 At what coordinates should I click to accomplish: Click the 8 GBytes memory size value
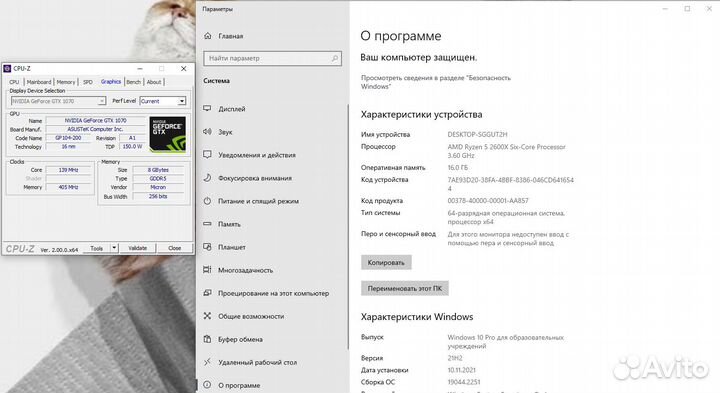(x=158, y=170)
